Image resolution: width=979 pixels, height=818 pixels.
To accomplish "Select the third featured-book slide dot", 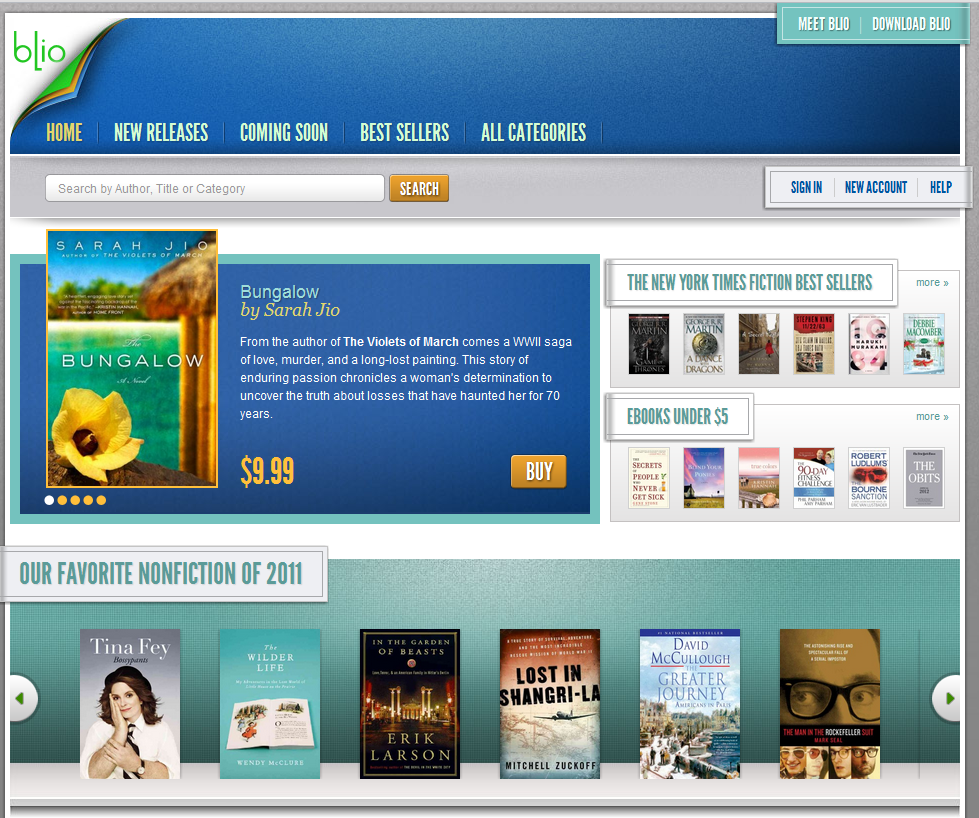I will point(75,500).
